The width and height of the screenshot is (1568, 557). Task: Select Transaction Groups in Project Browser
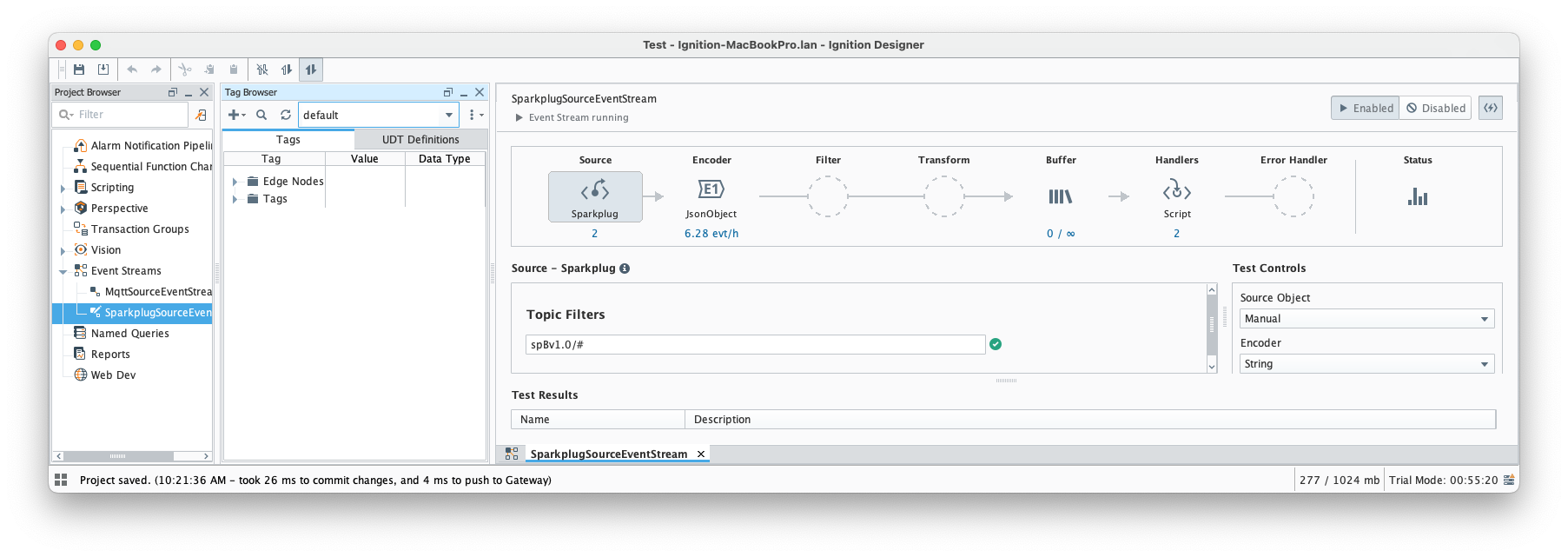click(x=132, y=229)
